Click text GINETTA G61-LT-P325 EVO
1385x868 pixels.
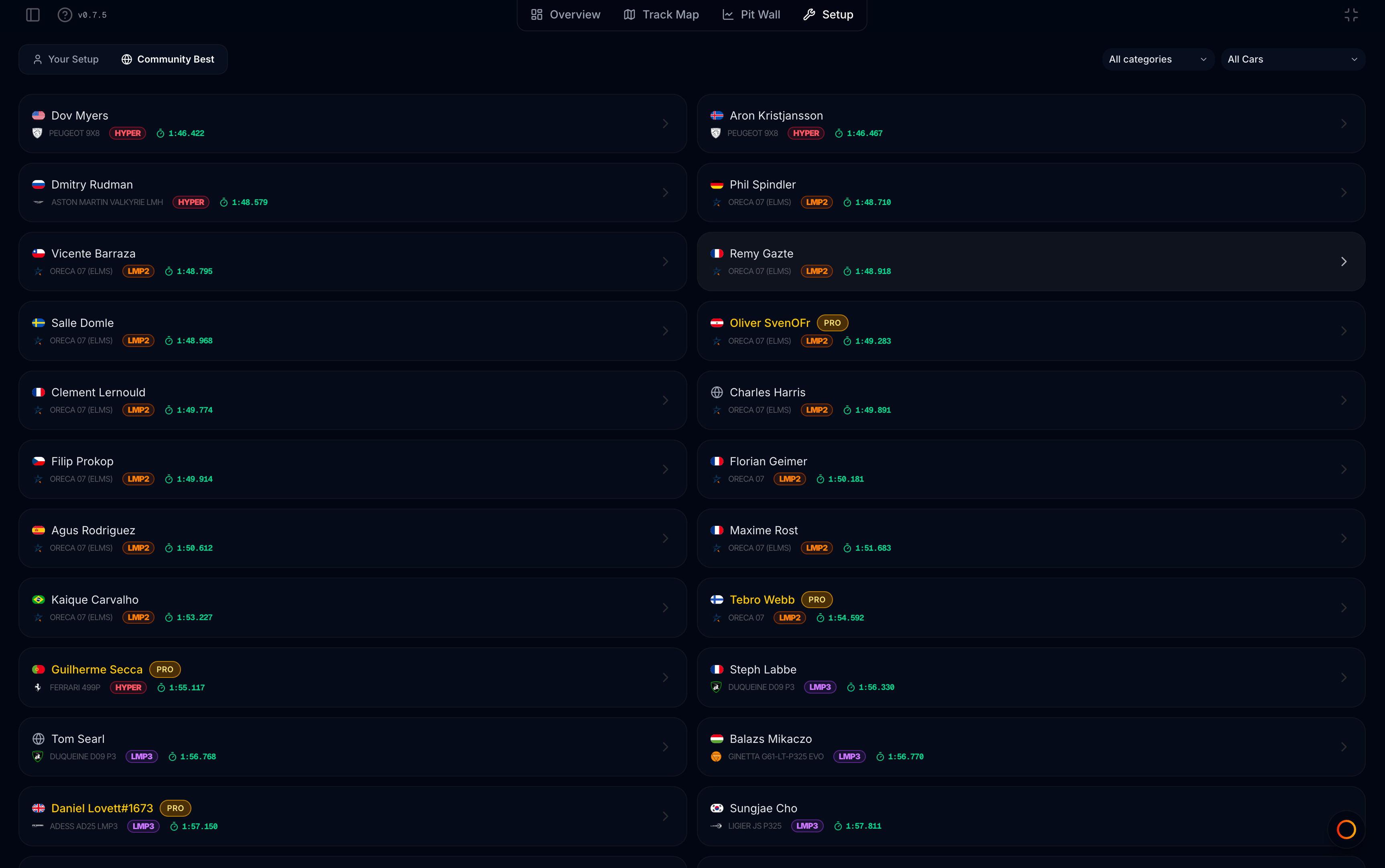click(x=776, y=756)
